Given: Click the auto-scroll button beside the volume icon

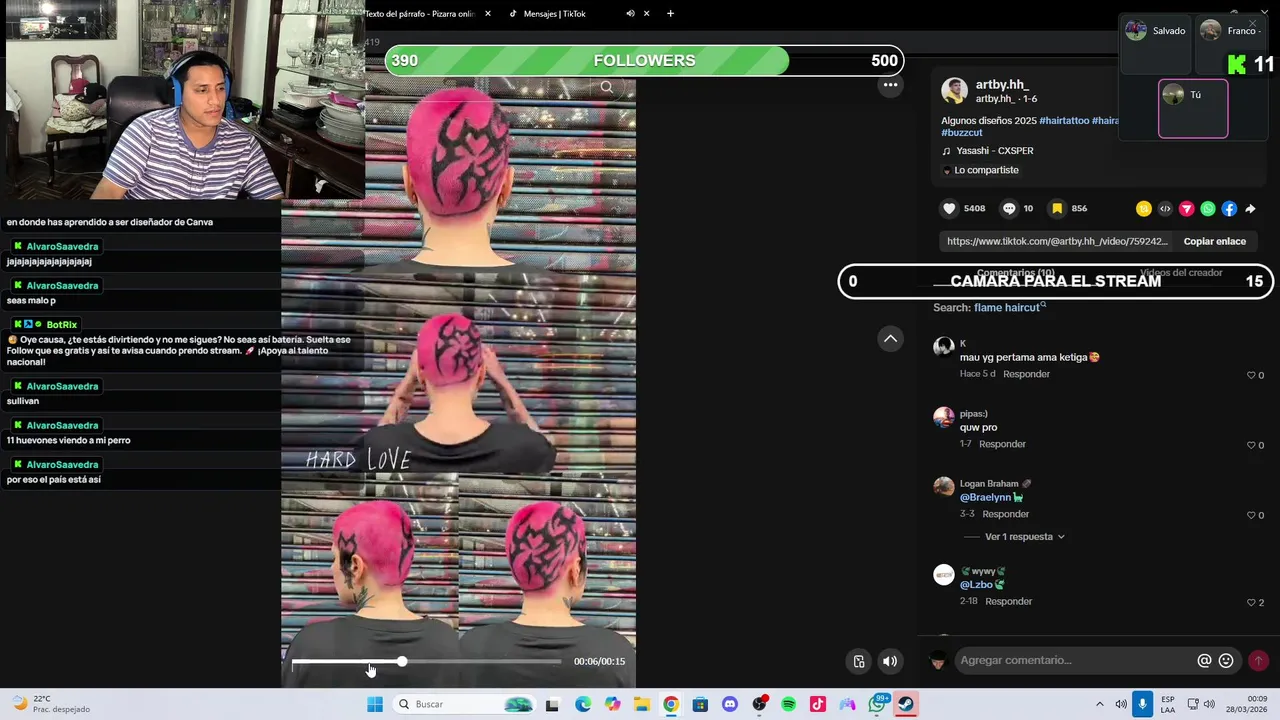Looking at the screenshot, I should click(x=859, y=661).
